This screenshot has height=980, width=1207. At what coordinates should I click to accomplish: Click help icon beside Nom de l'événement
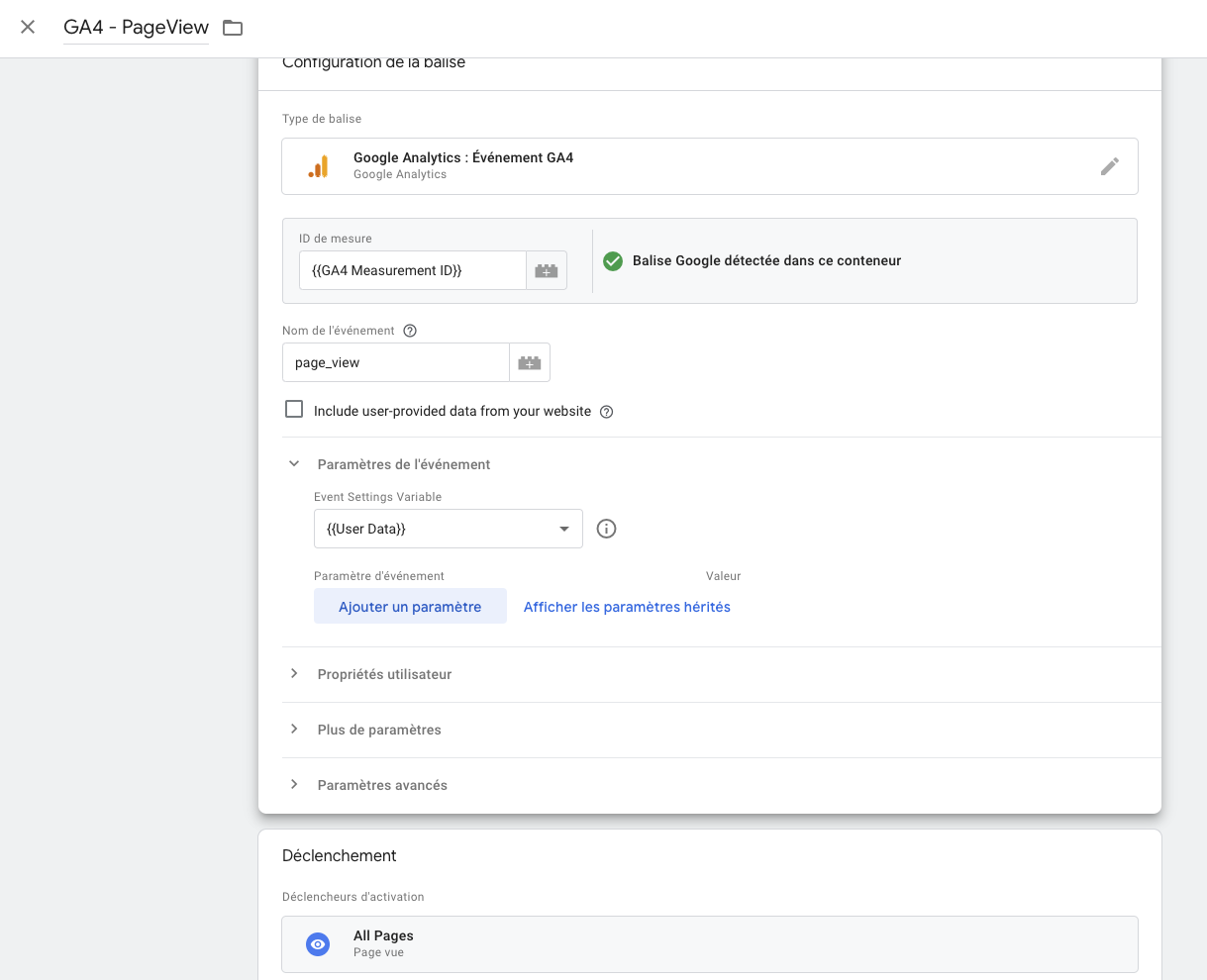click(x=410, y=331)
